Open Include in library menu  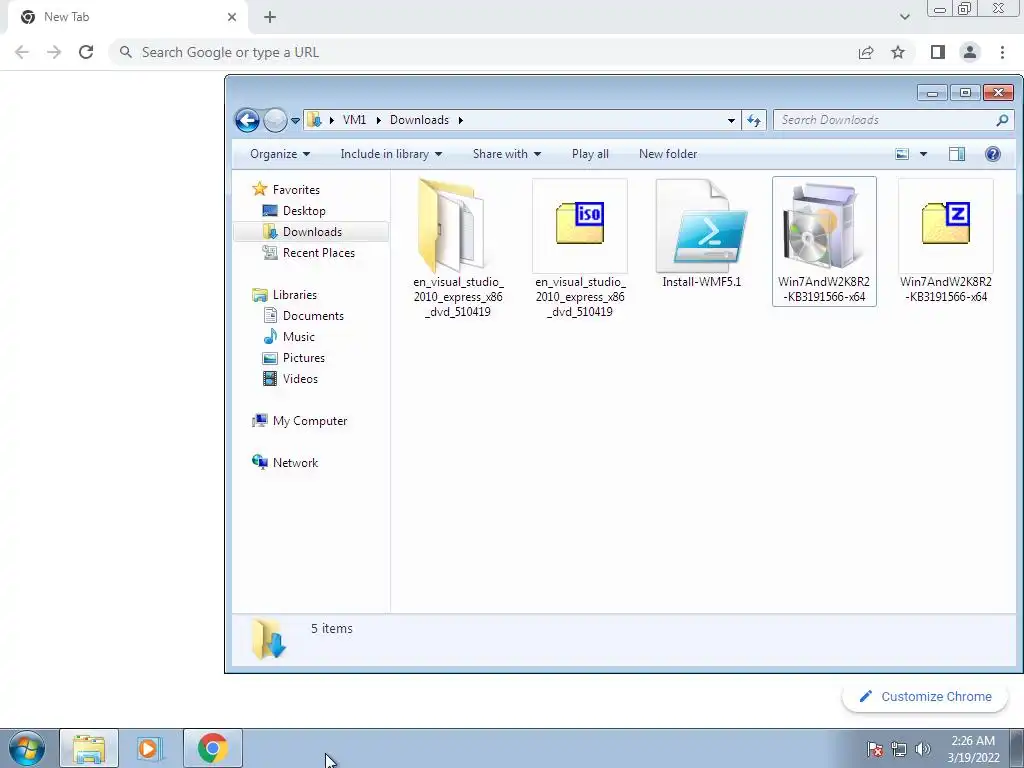click(391, 154)
